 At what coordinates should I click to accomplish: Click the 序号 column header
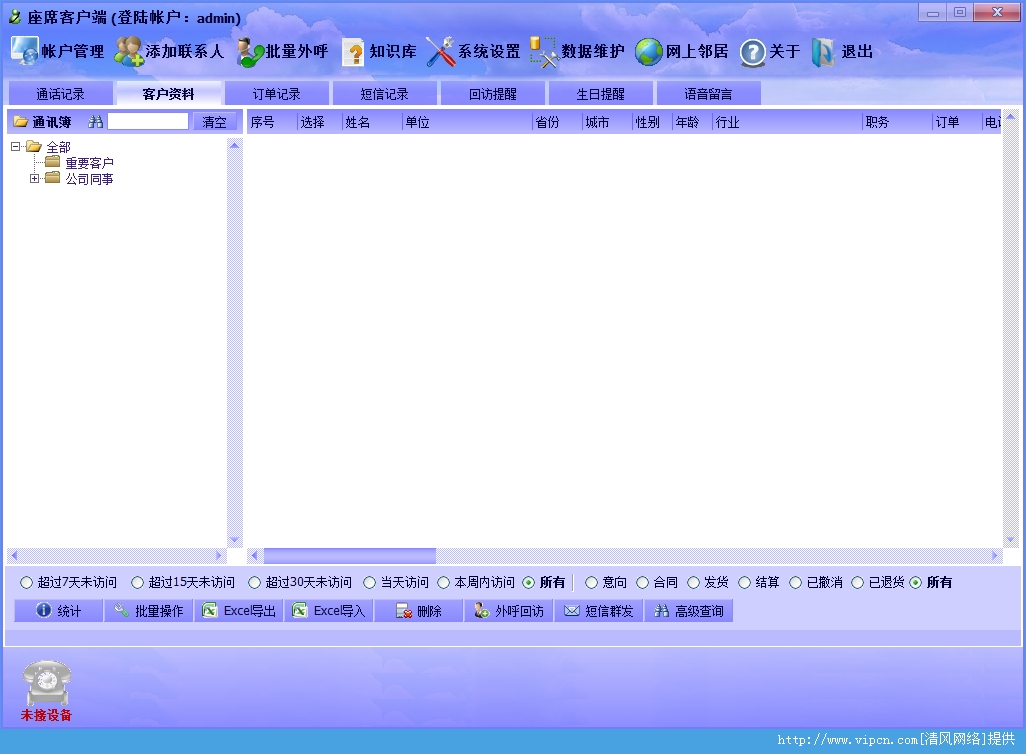tap(272, 122)
